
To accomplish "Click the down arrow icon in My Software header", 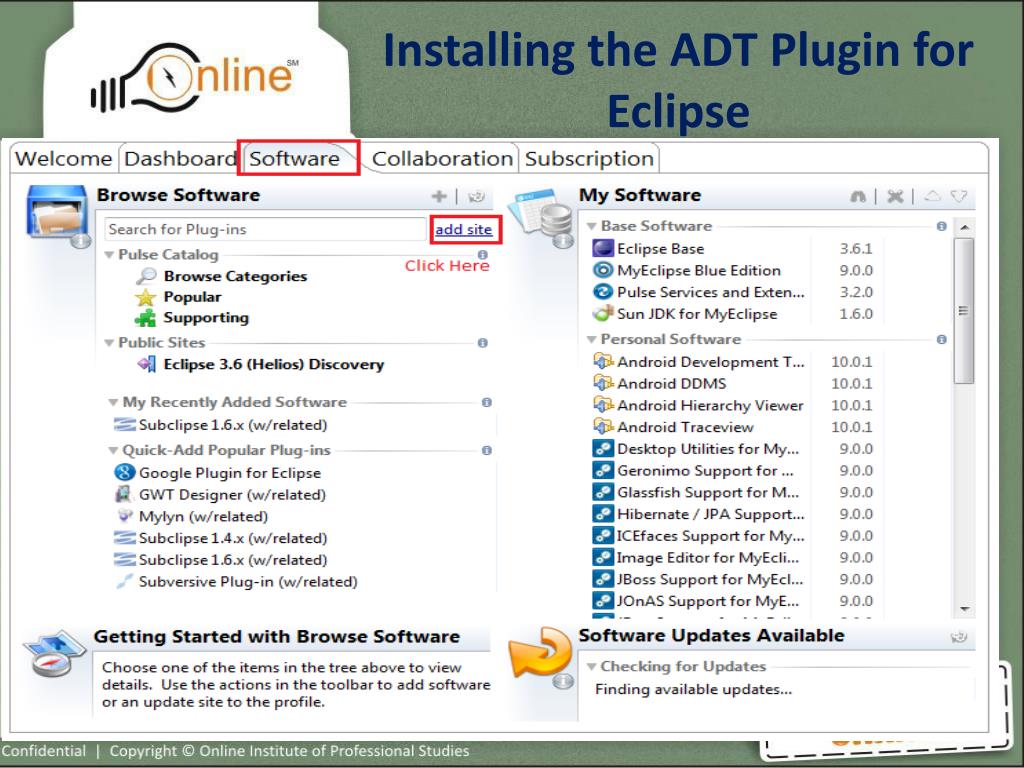I will 959,195.
